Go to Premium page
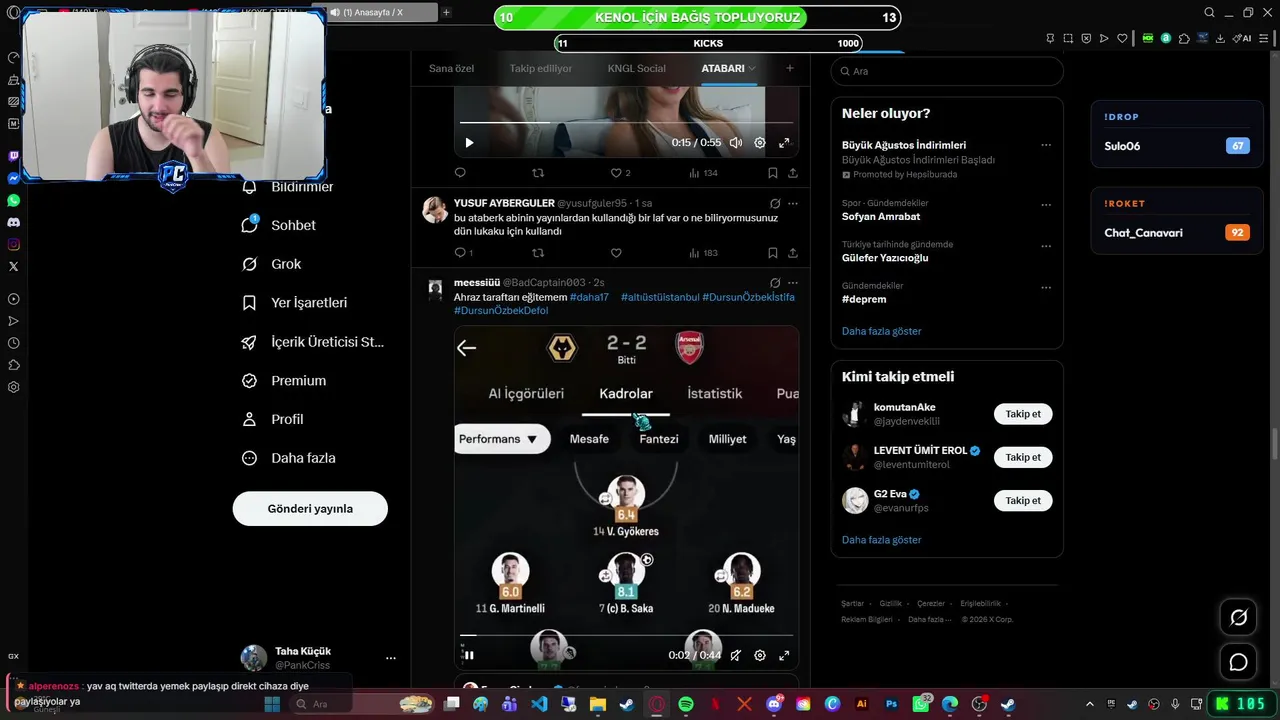This screenshot has width=1280, height=720. [284, 380]
